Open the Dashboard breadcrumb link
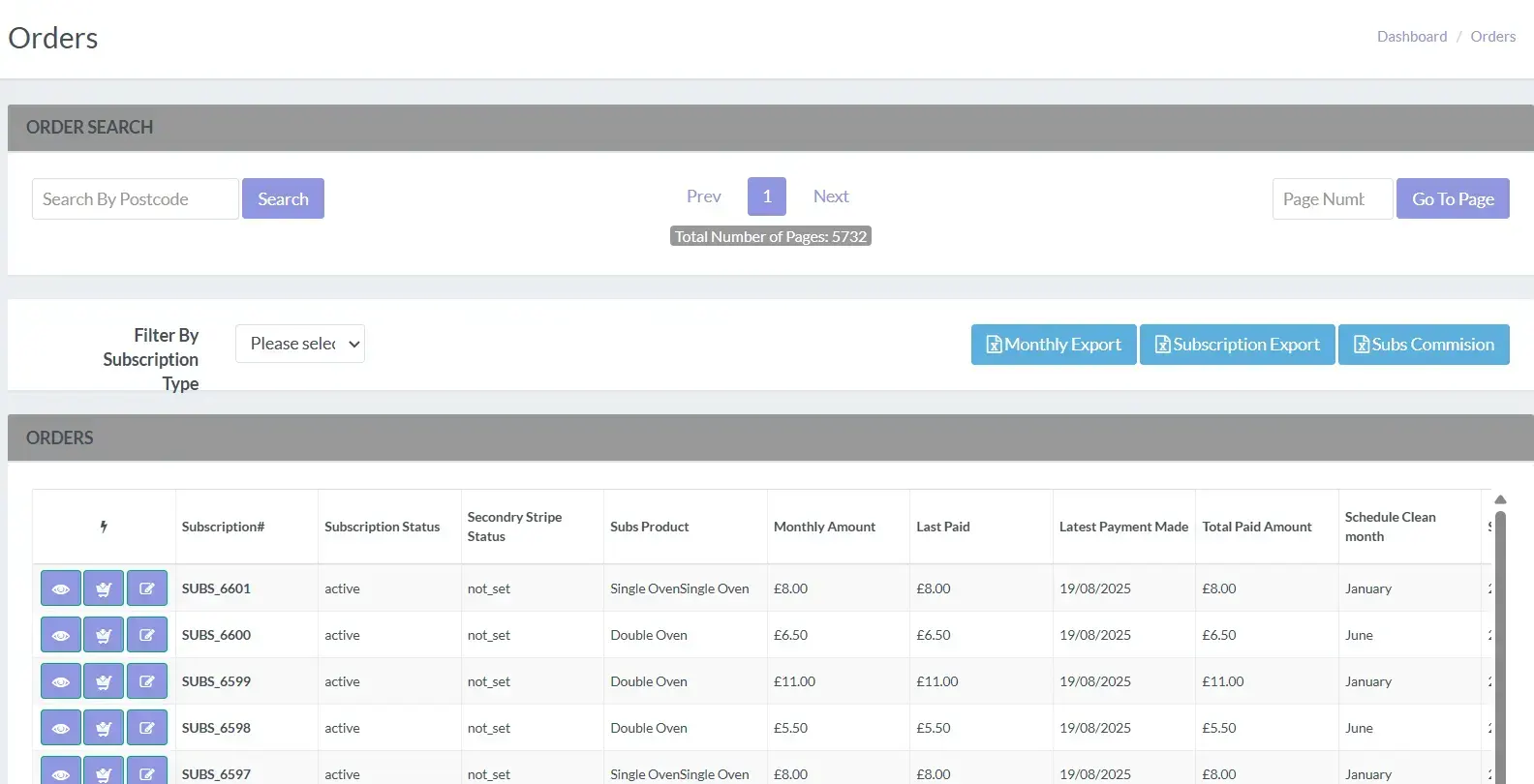 (1411, 37)
